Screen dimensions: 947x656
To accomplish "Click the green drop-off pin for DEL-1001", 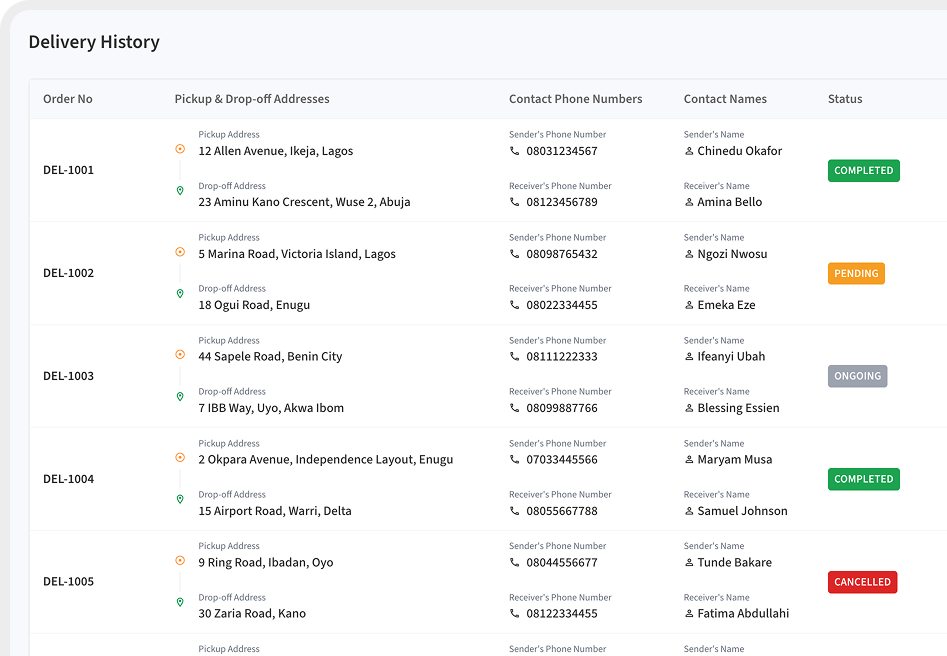I will click(x=180, y=190).
